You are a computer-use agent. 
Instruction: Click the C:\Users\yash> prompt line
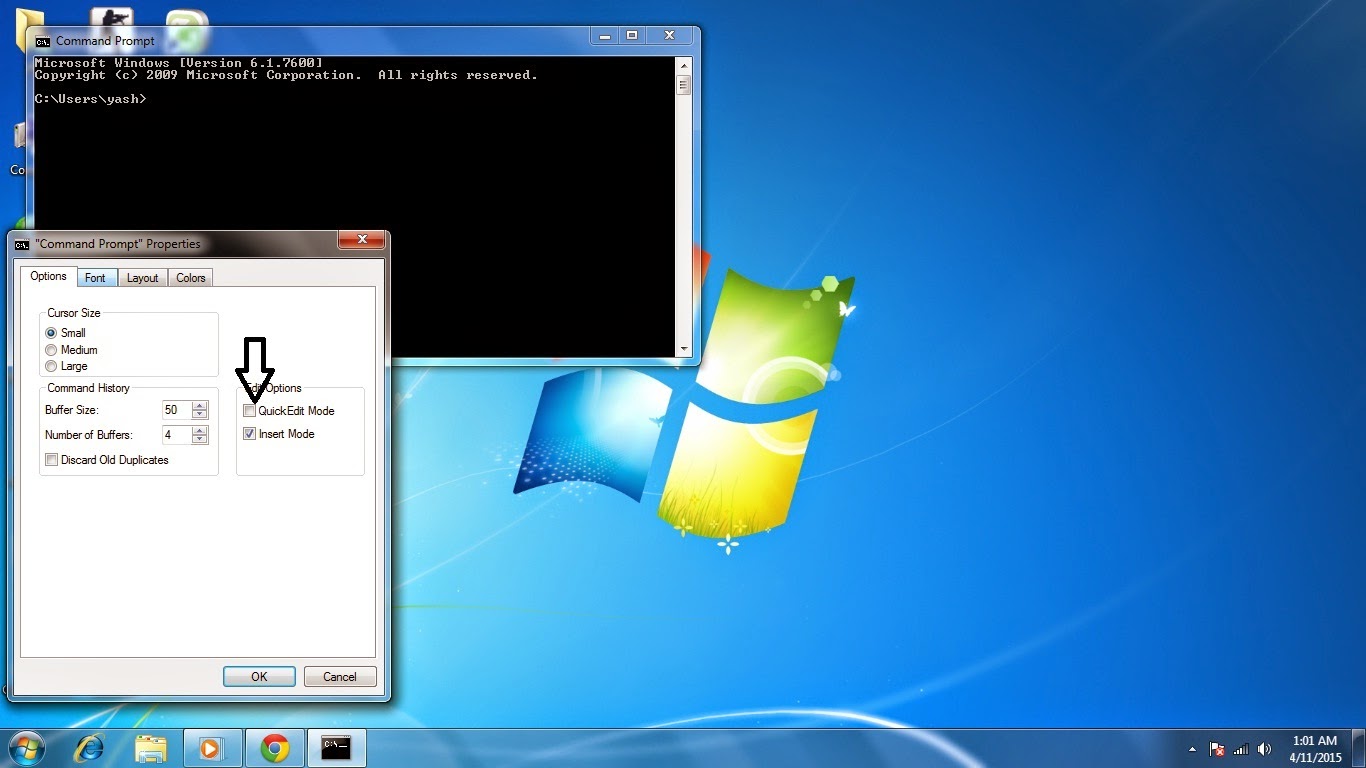(x=91, y=99)
